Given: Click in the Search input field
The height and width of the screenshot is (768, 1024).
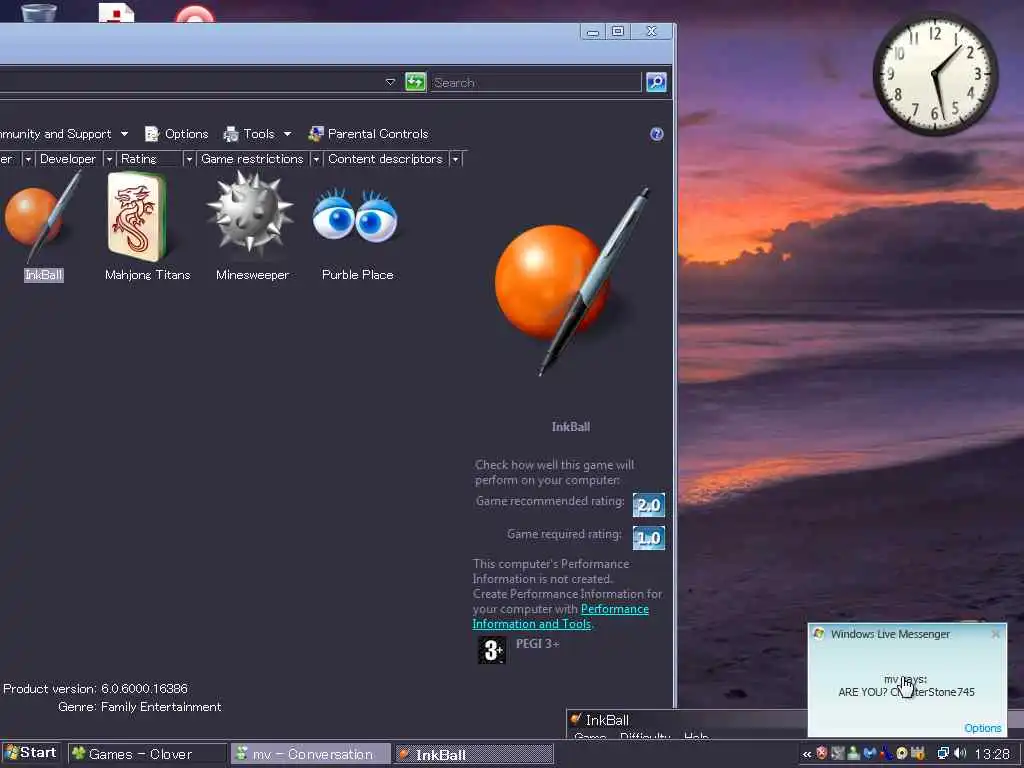Looking at the screenshot, I should tap(536, 82).
